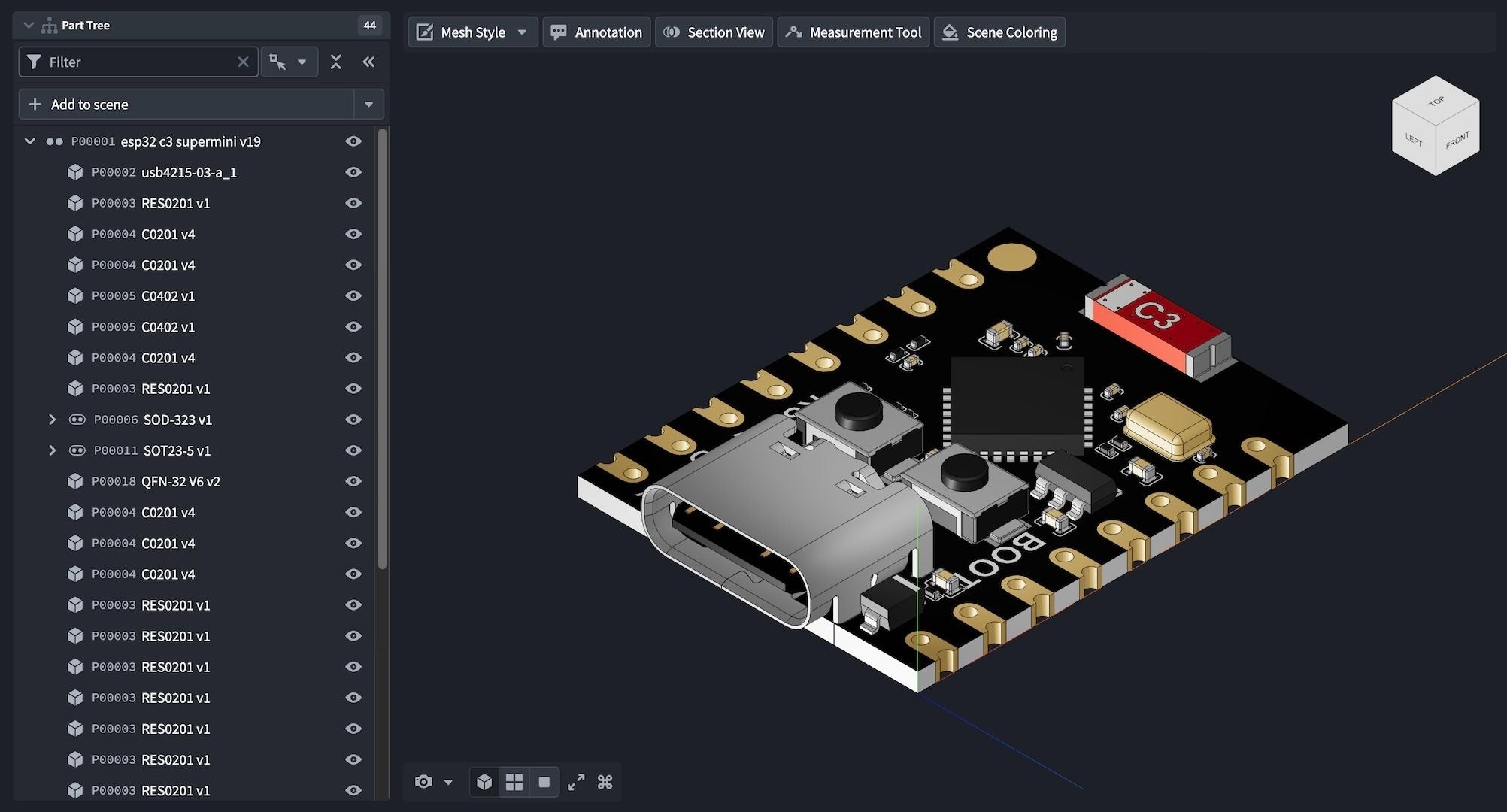The width and height of the screenshot is (1507, 812).
Task: Collapse all part tree nodes
Action: (x=336, y=62)
